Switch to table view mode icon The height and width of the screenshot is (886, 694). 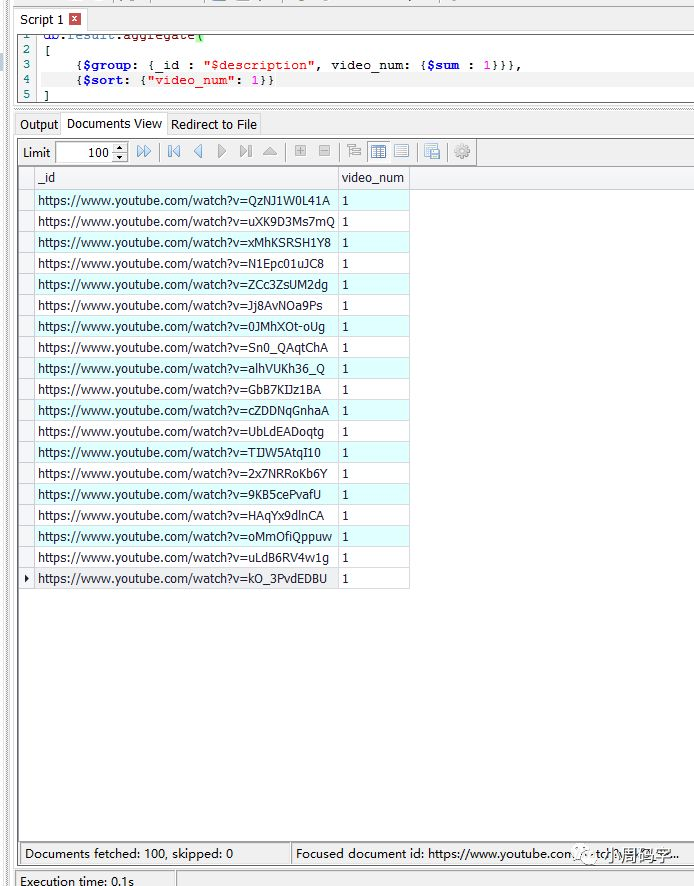[x=378, y=151]
